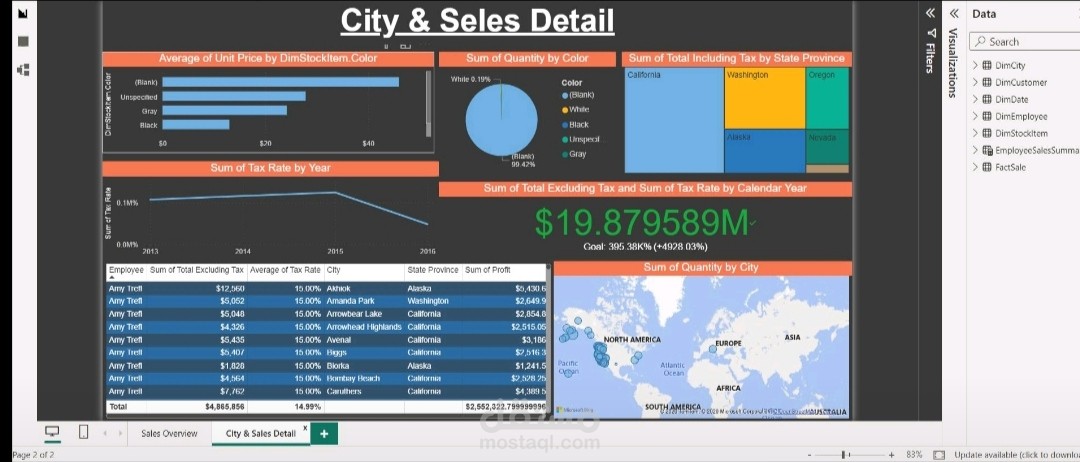This screenshot has height=462, width=1080.
Task: Expand the DimCity table
Action: (975, 65)
